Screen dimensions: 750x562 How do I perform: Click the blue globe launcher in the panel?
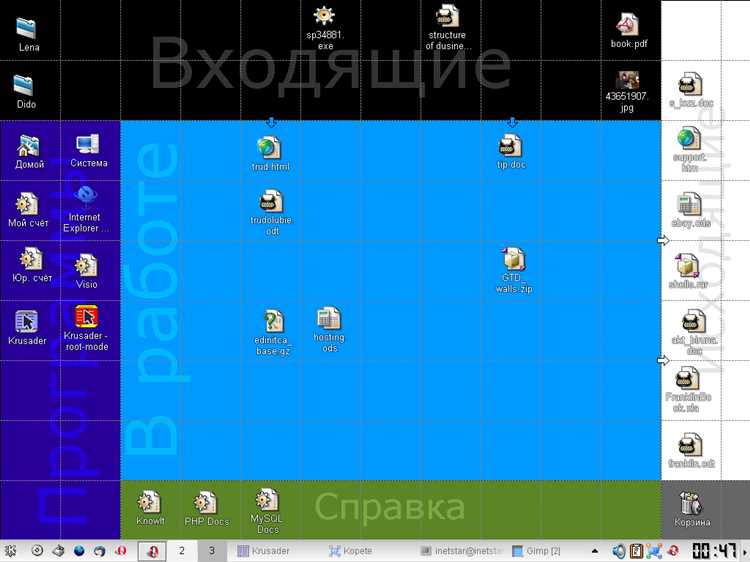pyautogui.click(x=79, y=551)
